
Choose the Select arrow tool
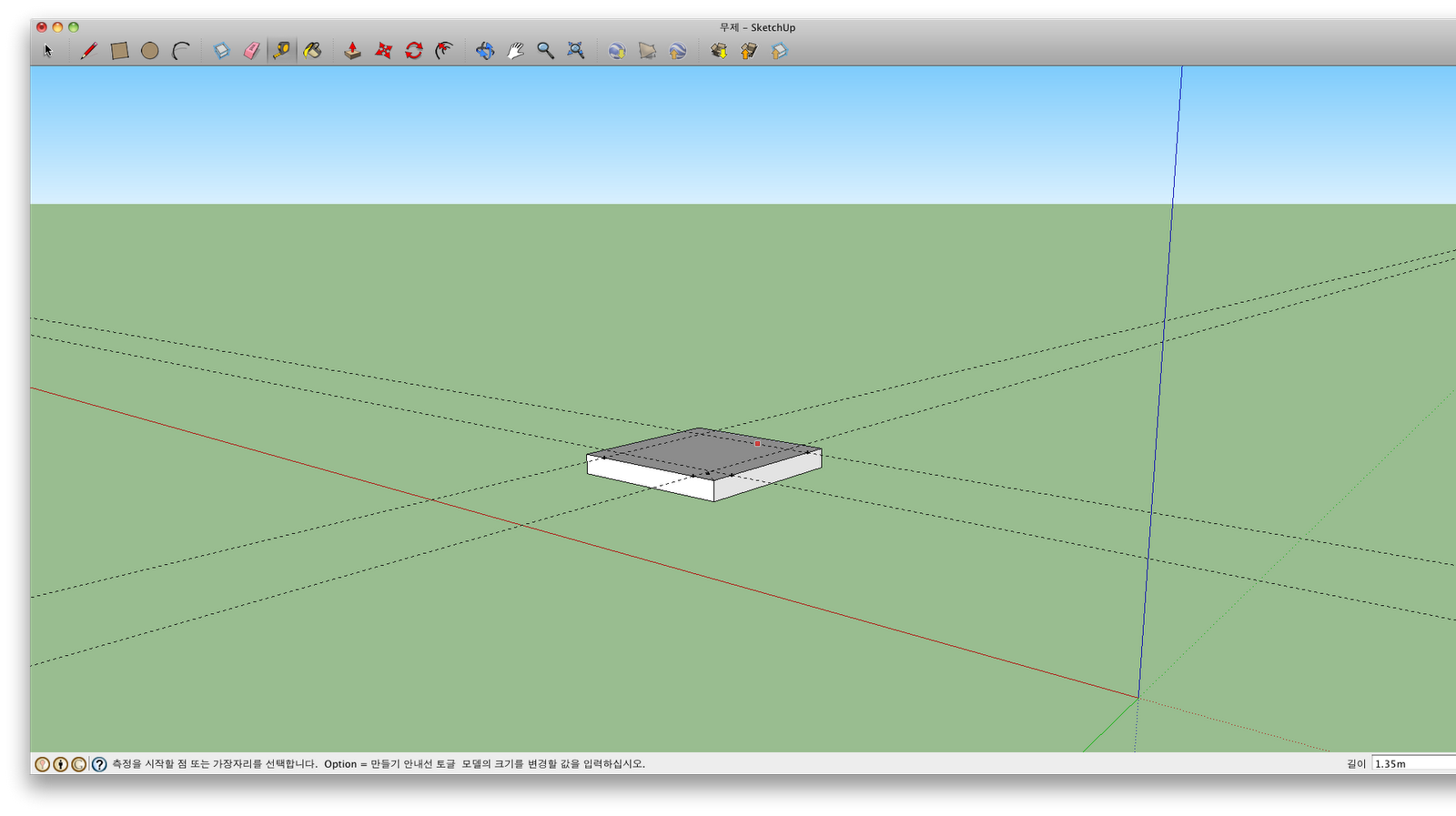click(48, 51)
